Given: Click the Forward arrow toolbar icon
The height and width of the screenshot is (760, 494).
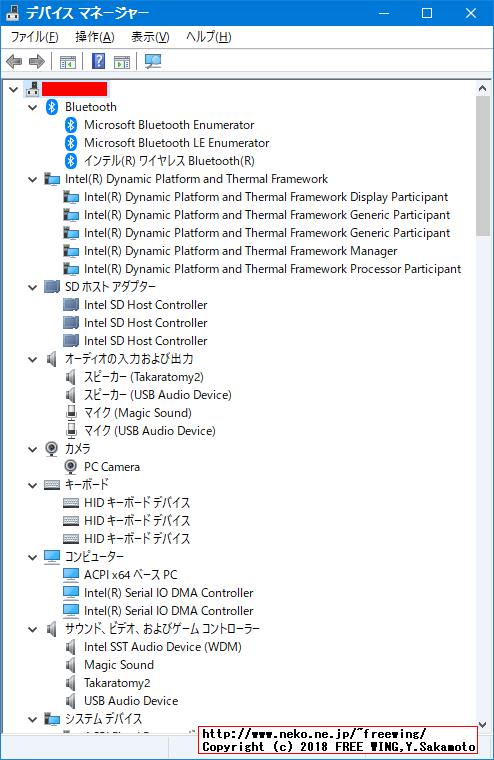Looking at the screenshot, I should pyautogui.click(x=37, y=62).
